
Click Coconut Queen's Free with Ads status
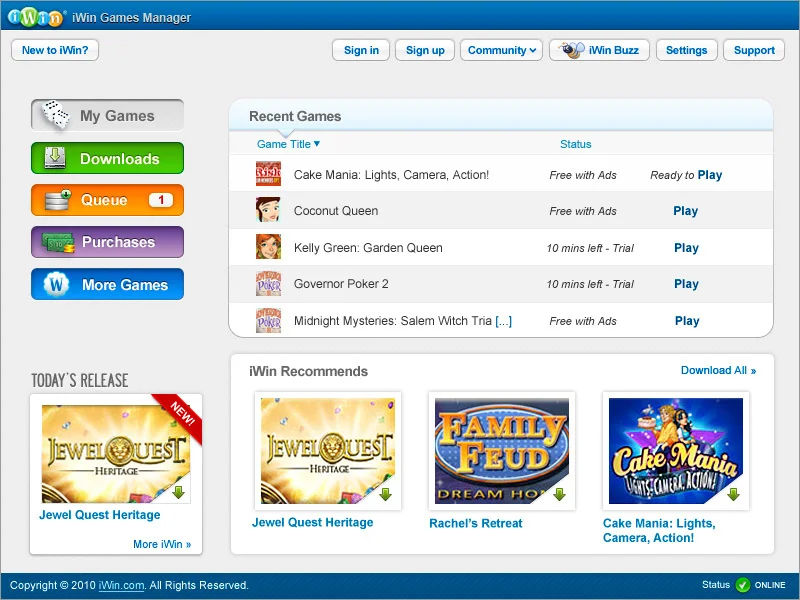pos(583,211)
